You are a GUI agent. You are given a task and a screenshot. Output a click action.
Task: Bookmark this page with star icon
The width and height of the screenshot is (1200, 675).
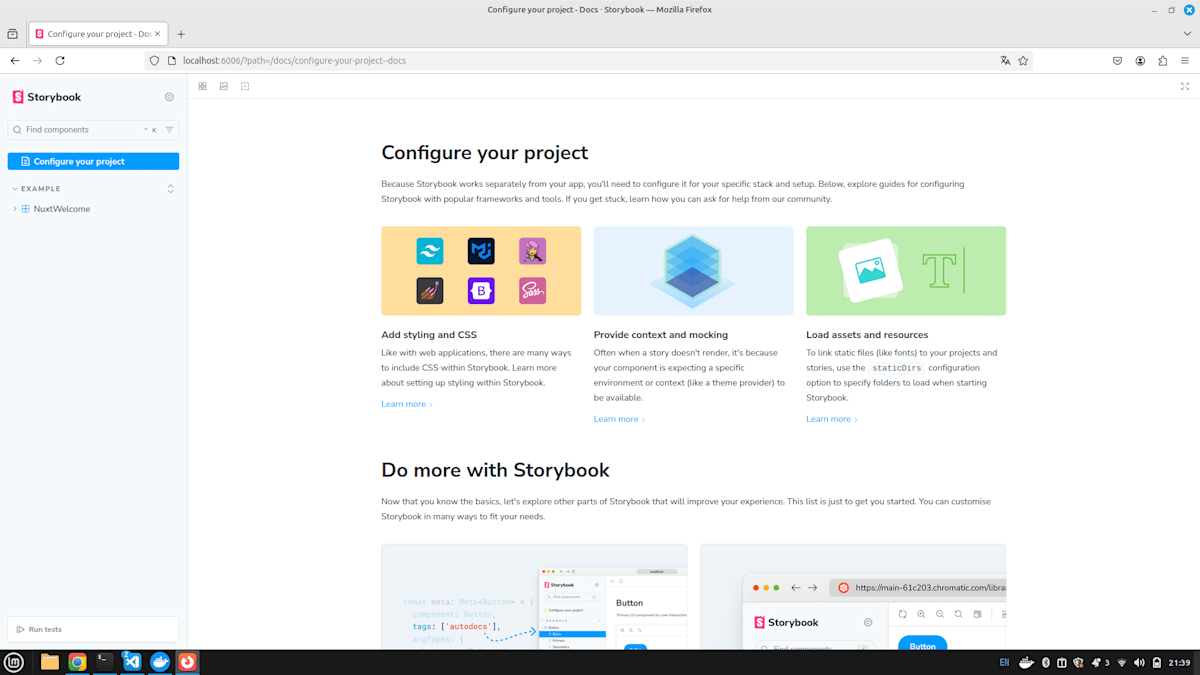pyautogui.click(x=1023, y=61)
